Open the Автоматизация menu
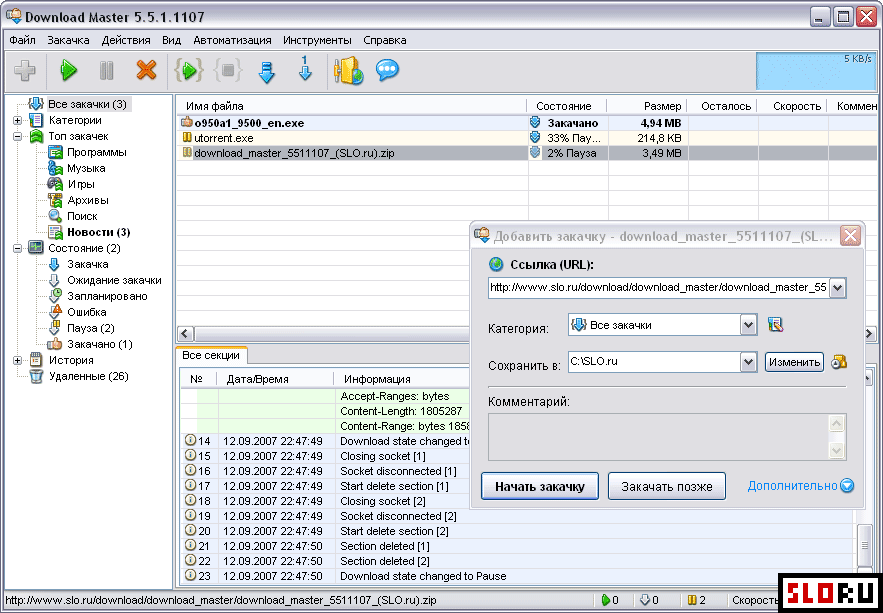 coord(233,41)
